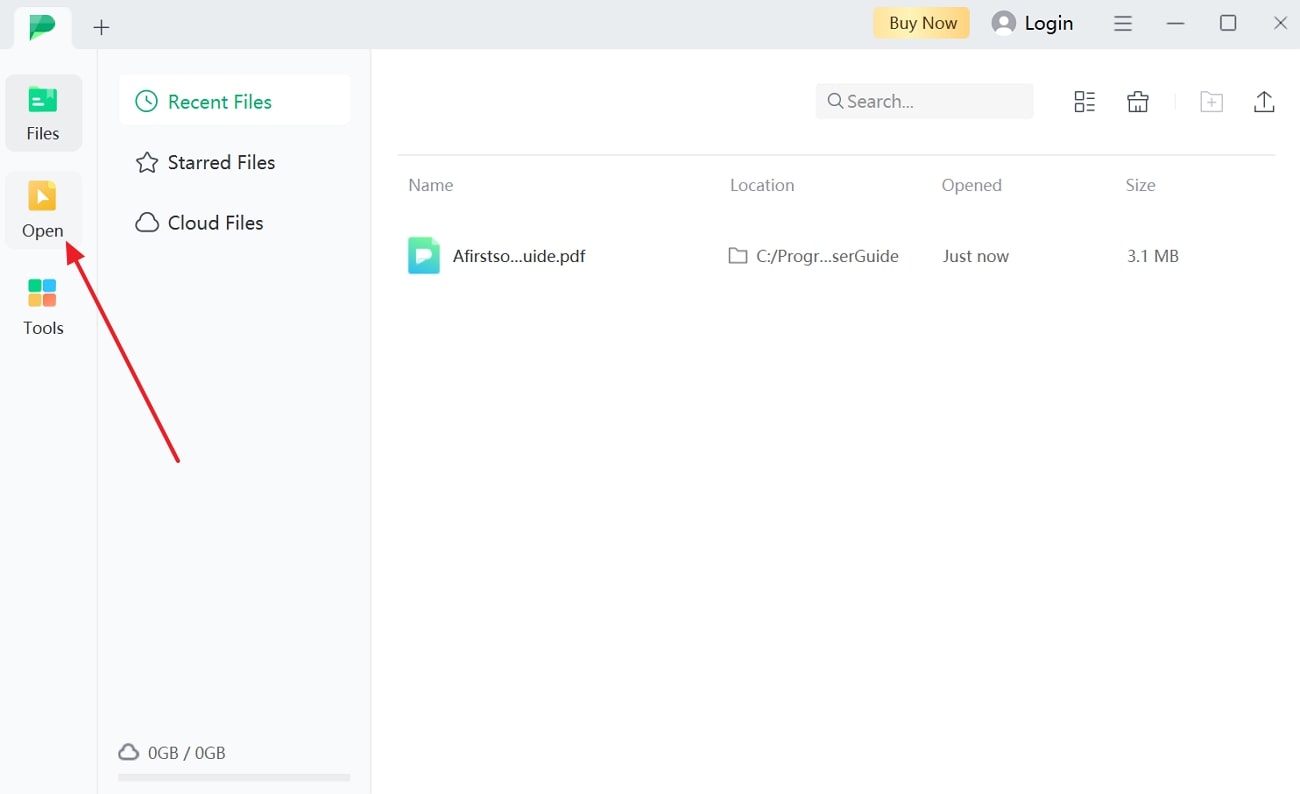Sort by the Name column header
Screen dimensions: 1300x794
point(431,185)
